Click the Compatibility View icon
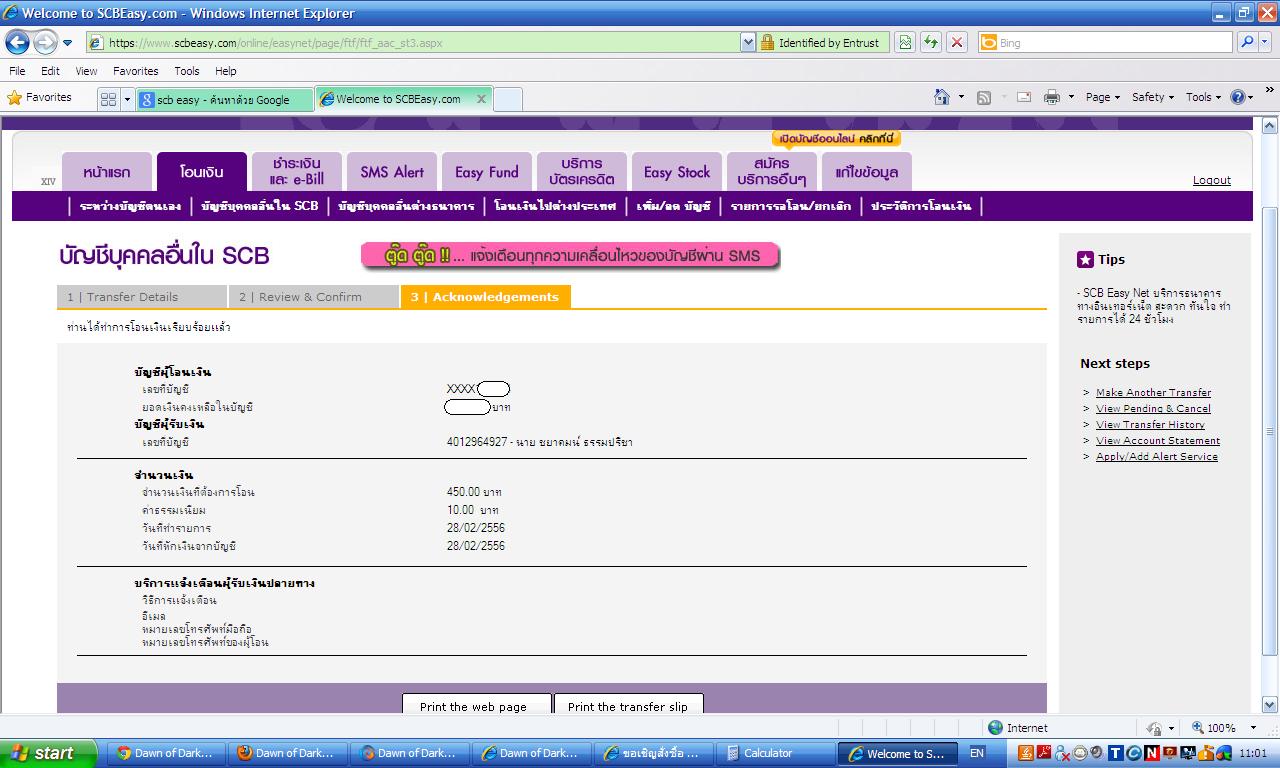This screenshot has width=1280, height=768. 905,42
